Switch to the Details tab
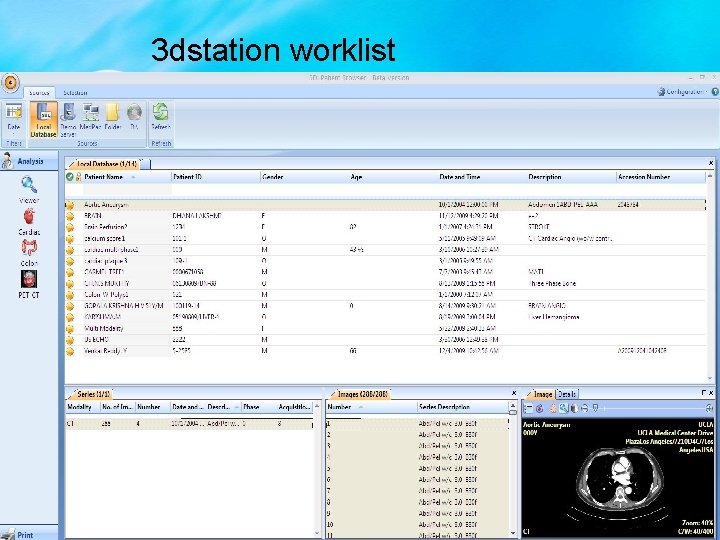 click(x=567, y=394)
